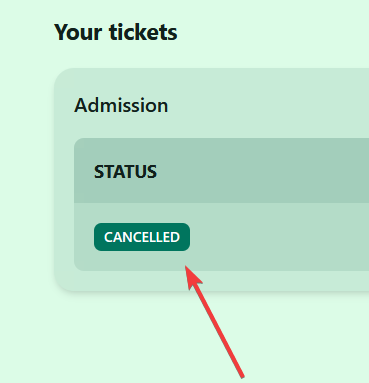The height and width of the screenshot is (383, 369).
Task: Click blank card area right of Admission
Action: pos(267,105)
